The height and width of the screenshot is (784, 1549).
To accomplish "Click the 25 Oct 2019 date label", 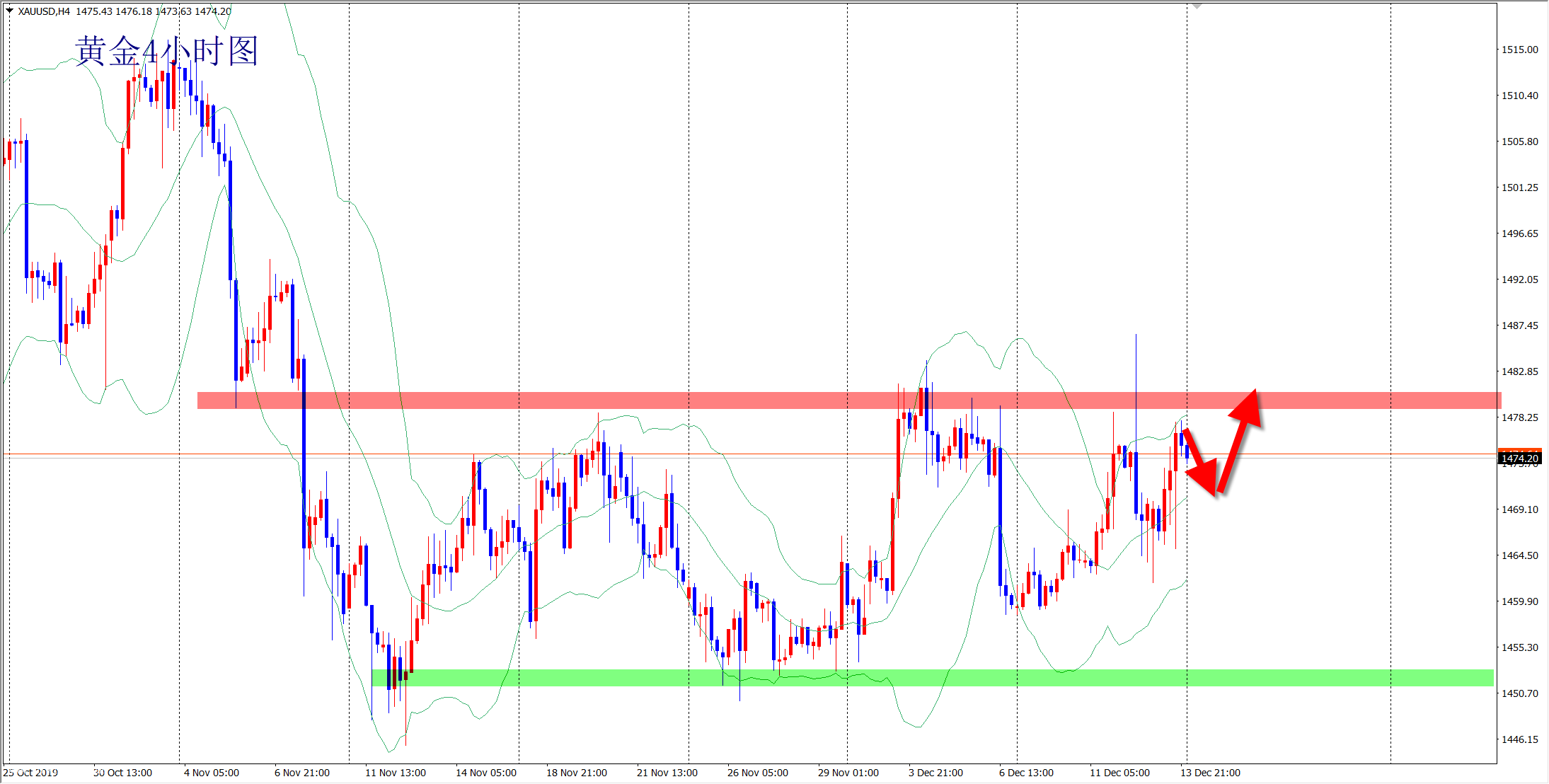I will click(30, 773).
